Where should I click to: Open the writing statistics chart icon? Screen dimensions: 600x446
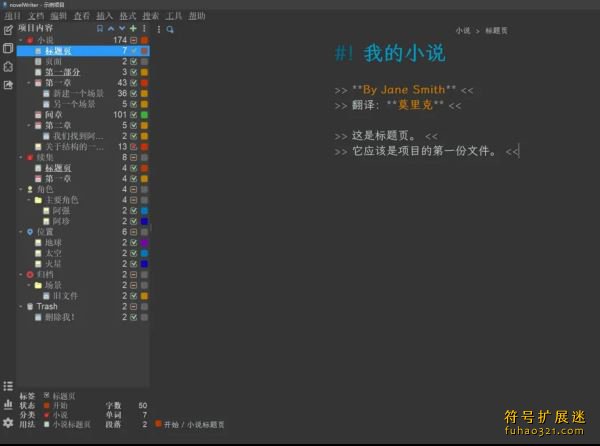pyautogui.click(x=8, y=404)
